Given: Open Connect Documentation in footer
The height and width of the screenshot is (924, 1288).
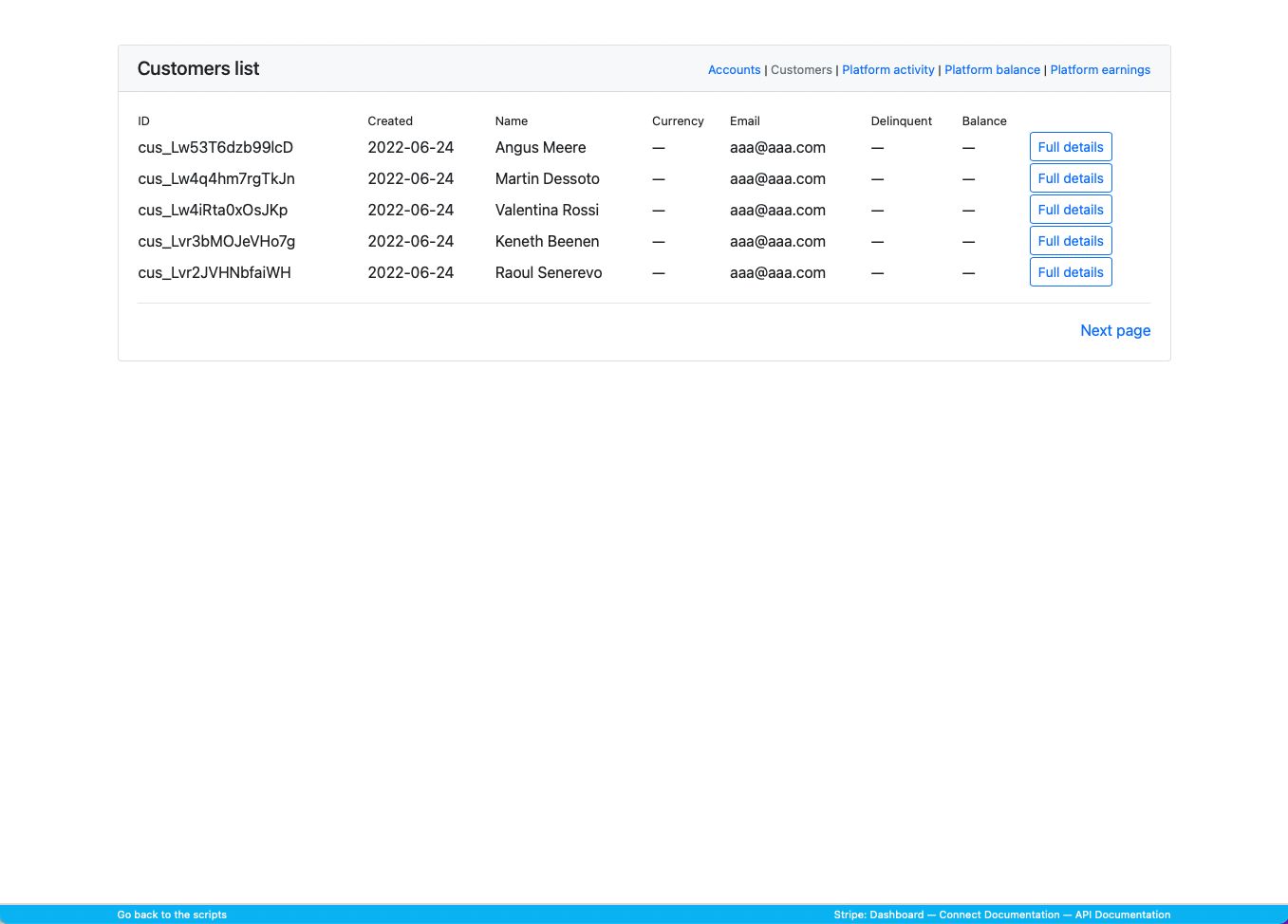Looking at the screenshot, I should pyautogui.click(x=999, y=915).
